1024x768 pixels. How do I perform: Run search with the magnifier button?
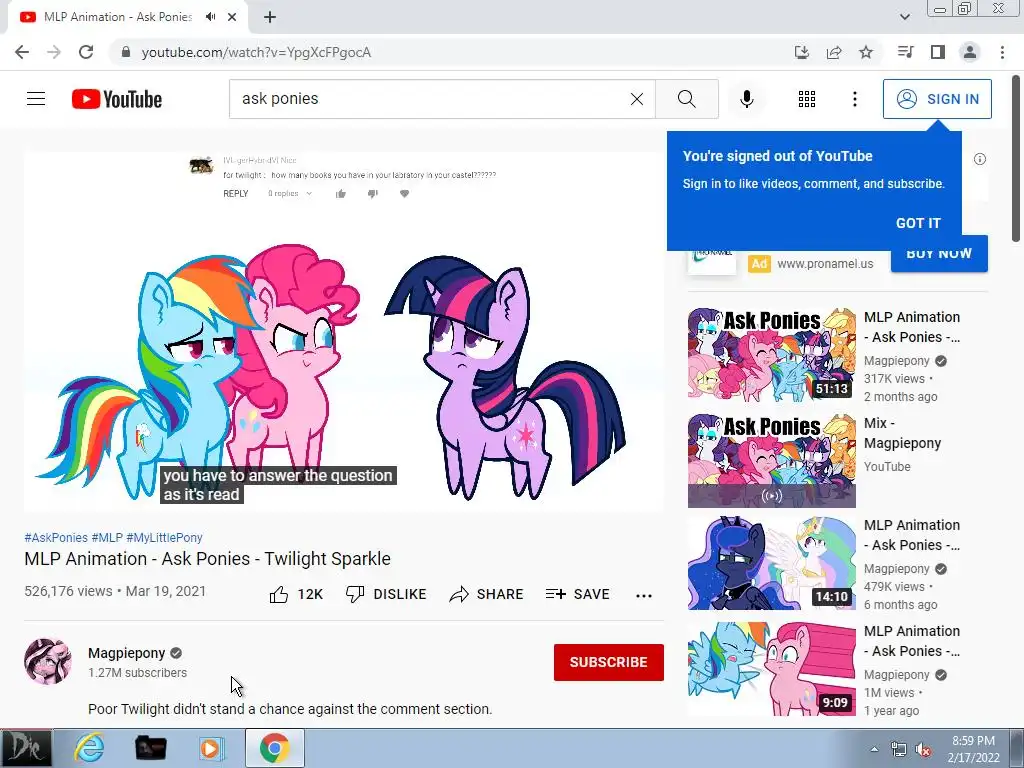pyautogui.click(x=686, y=99)
